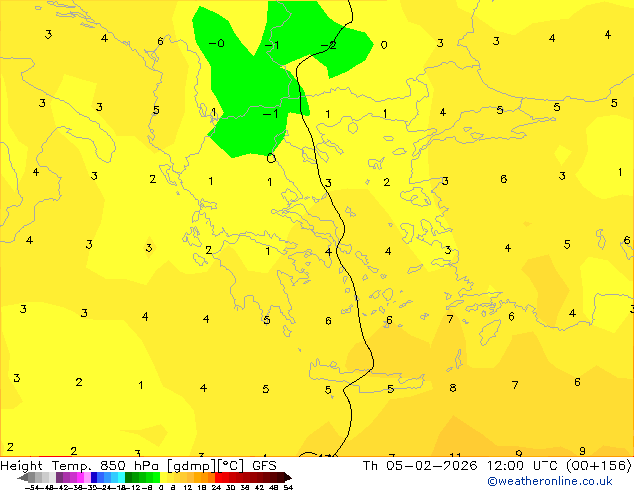Select the magenta swatch in the color scale
Screen dimensions: 634x490
click(80, 477)
